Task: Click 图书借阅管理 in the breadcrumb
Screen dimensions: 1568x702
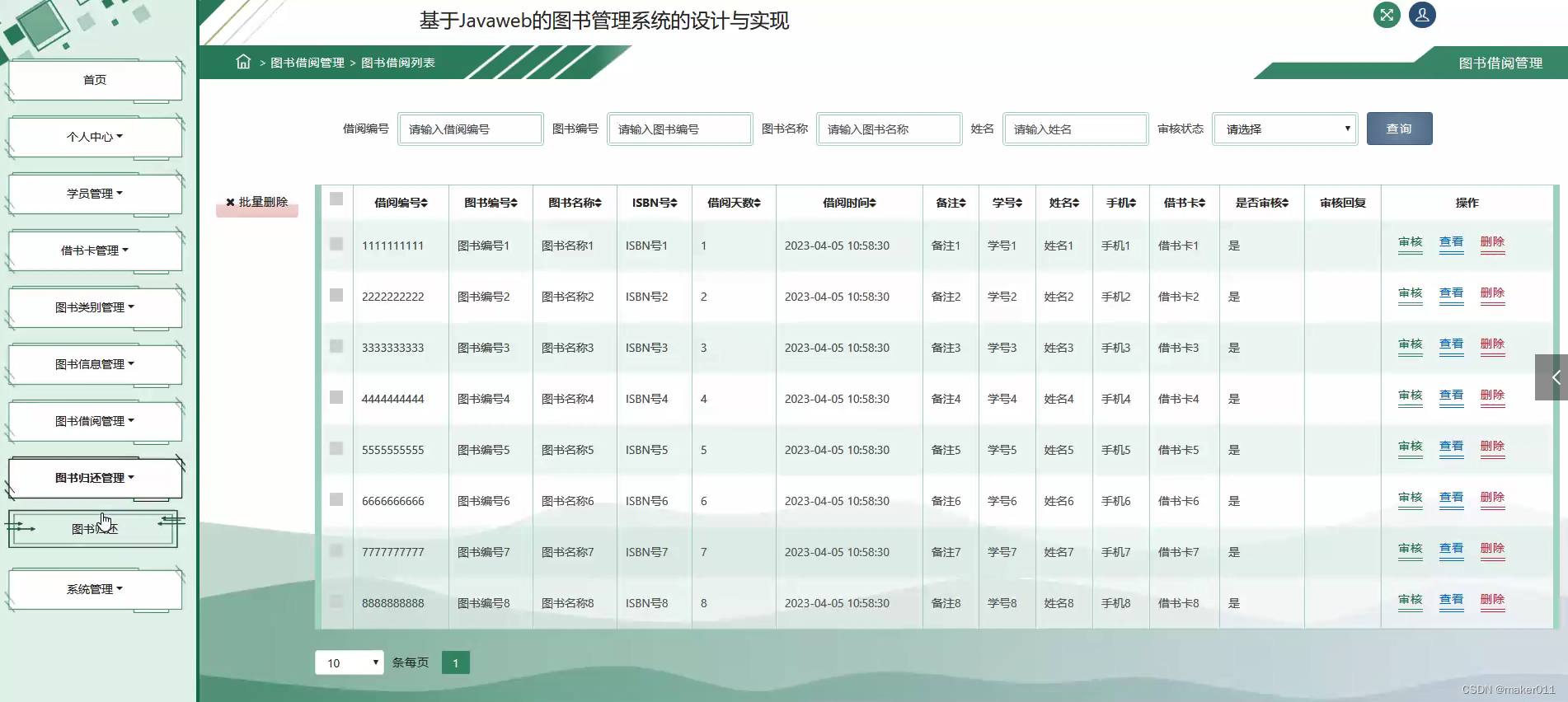Action: coord(307,63)
